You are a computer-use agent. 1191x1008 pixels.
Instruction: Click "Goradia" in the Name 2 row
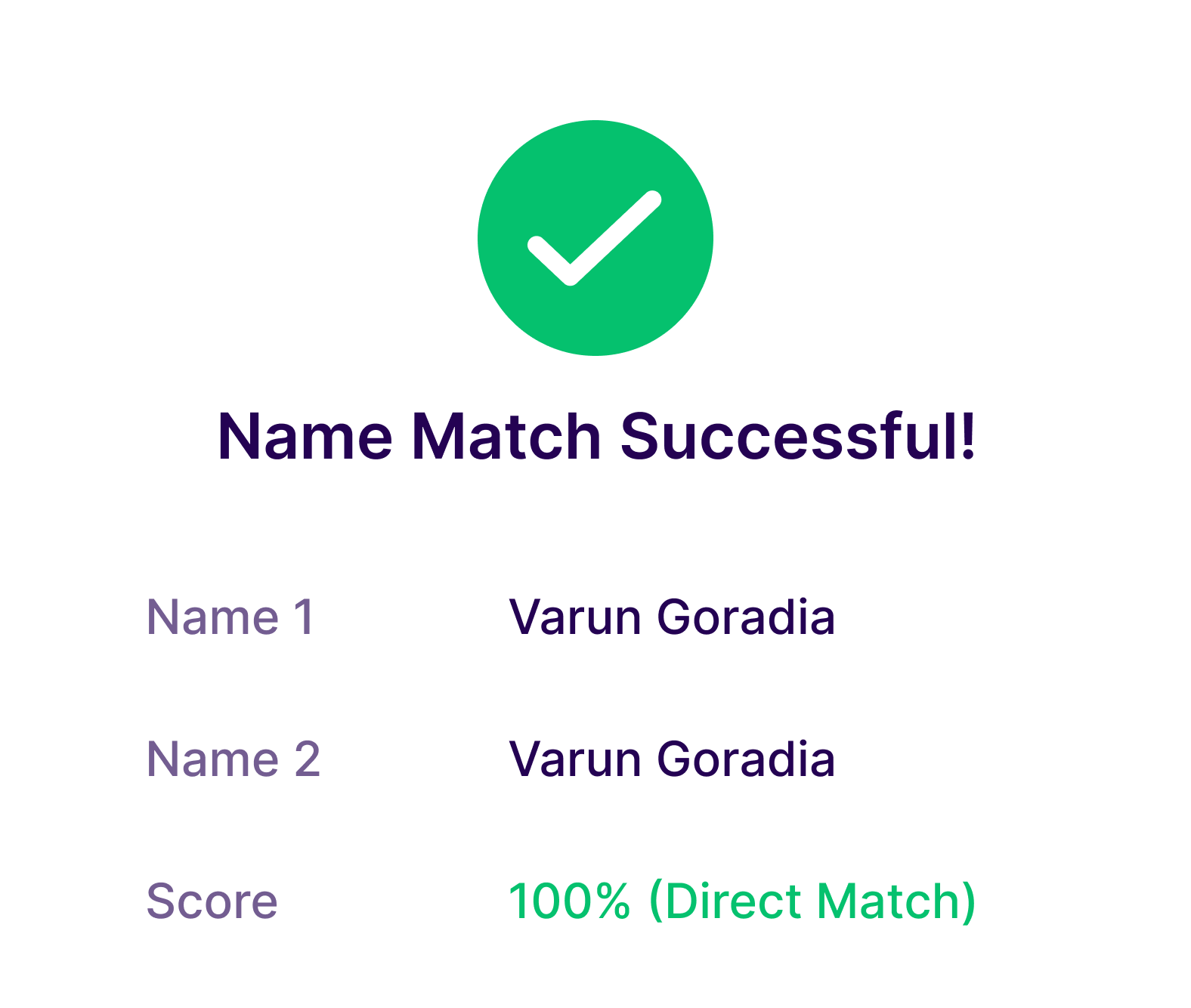pyautogui.click(x=746, y=759)
